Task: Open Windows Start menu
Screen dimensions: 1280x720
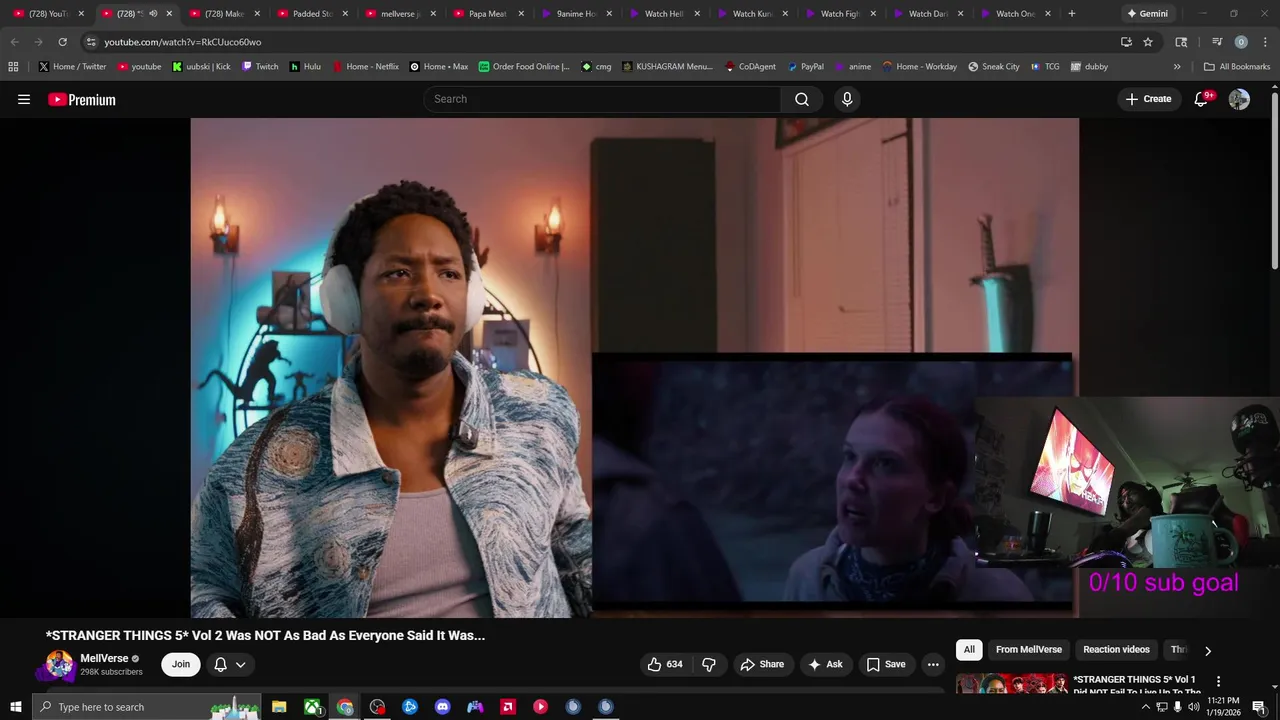Action: 15,707
